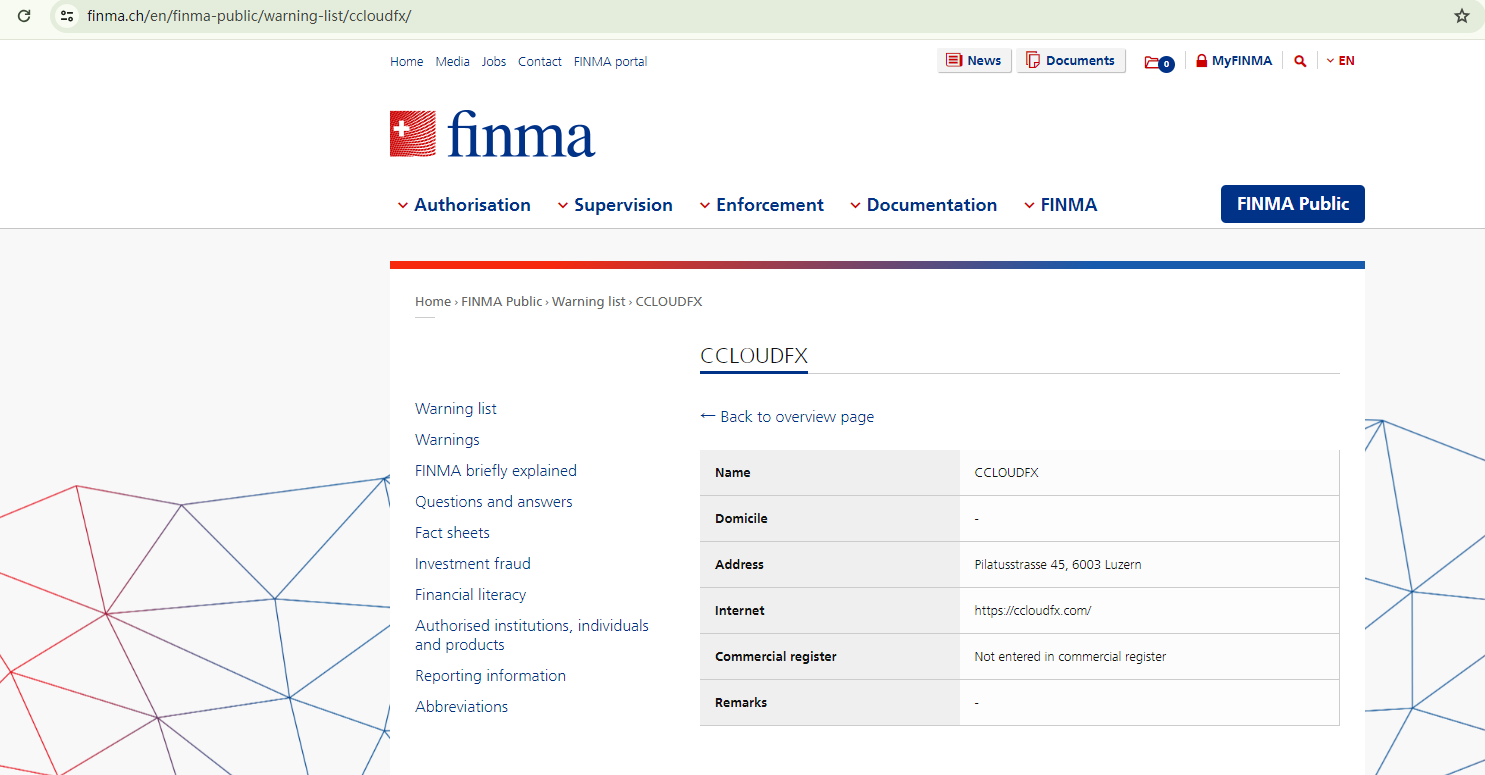This screenshot has width=1485, height=775.
Task: Expand the Enforcement navigation menu
Action: (761, 205)
